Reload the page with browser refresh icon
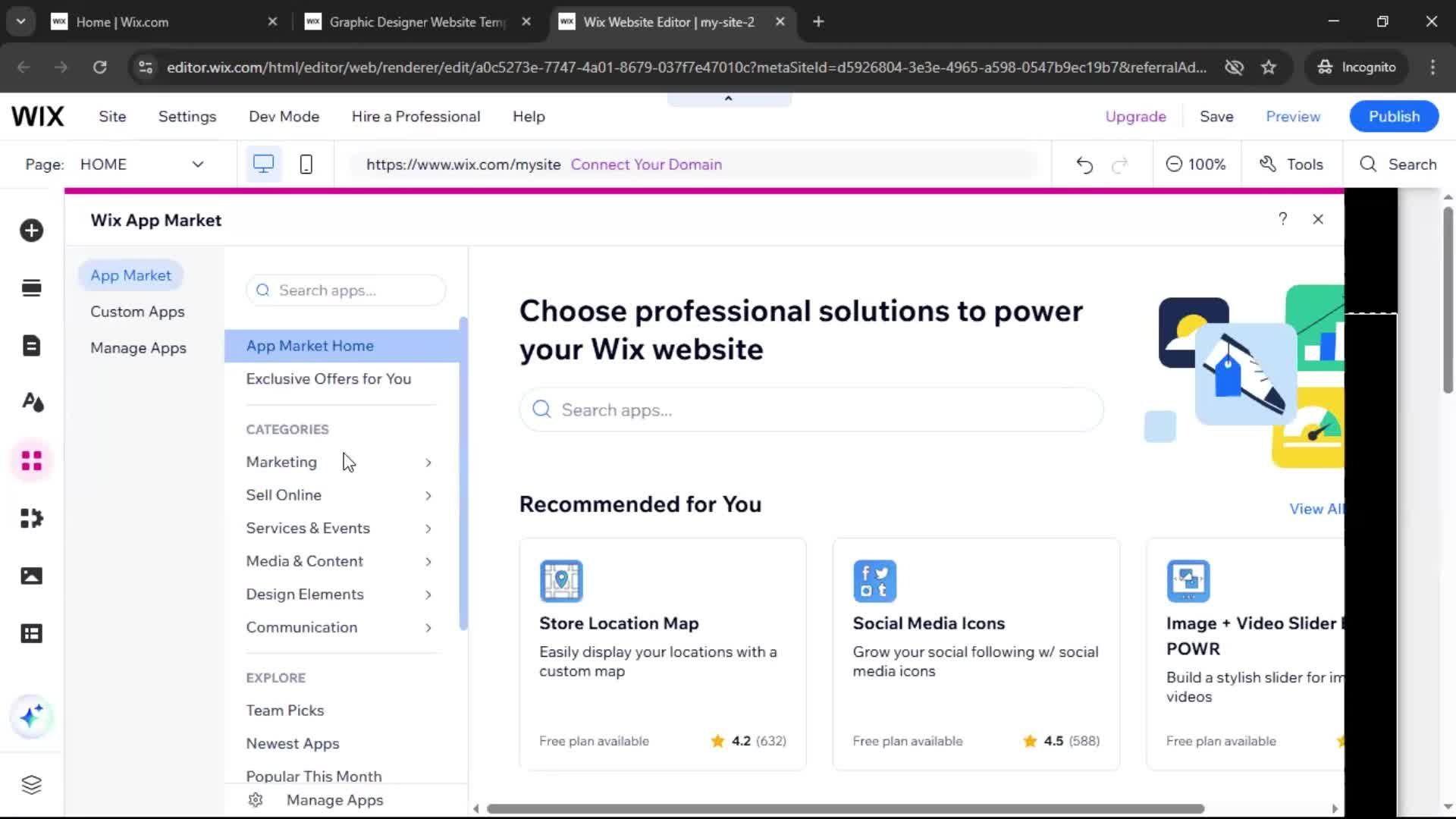This screenshot has width=1456, height=819. click(x=99, y=67)
